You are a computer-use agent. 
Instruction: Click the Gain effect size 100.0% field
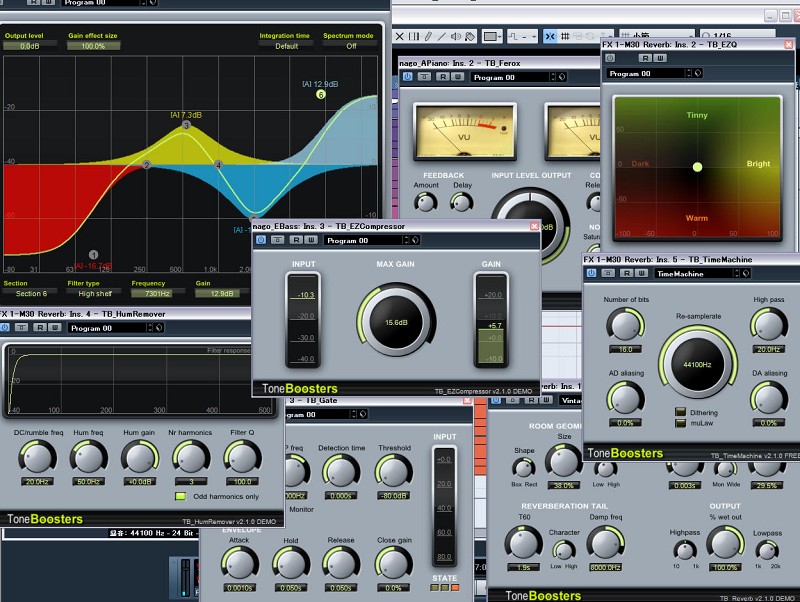coord(92,46)
